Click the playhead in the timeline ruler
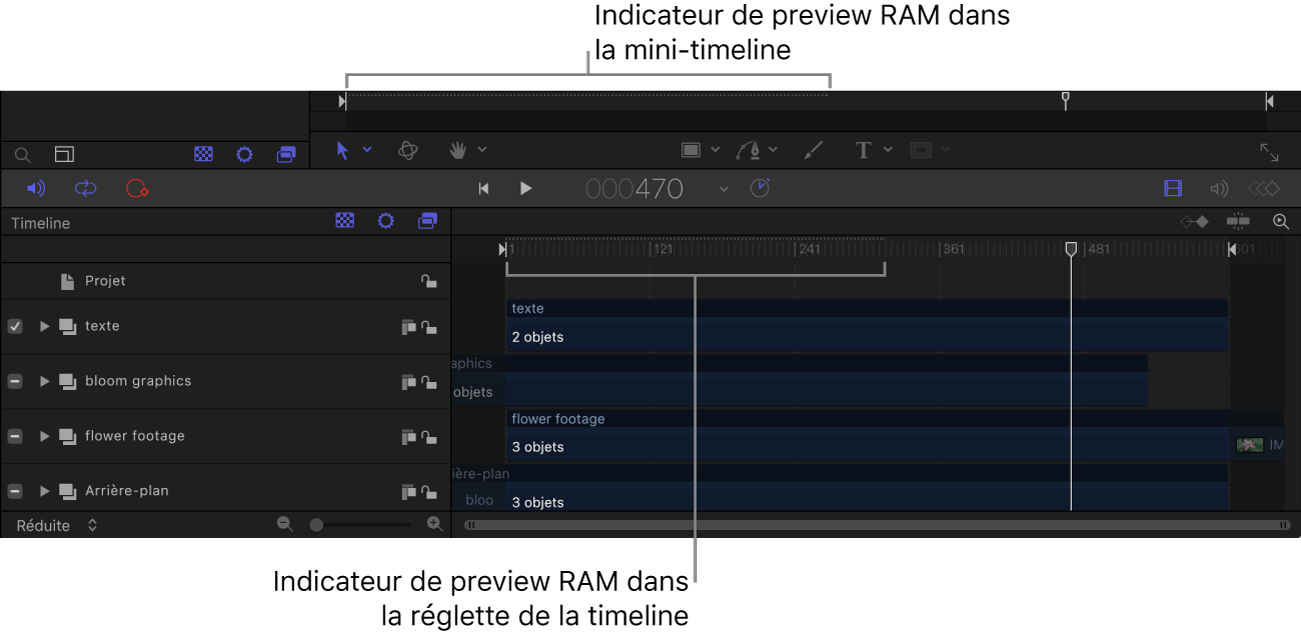This screenshot has height=633, width=1301. (1070, 249)
